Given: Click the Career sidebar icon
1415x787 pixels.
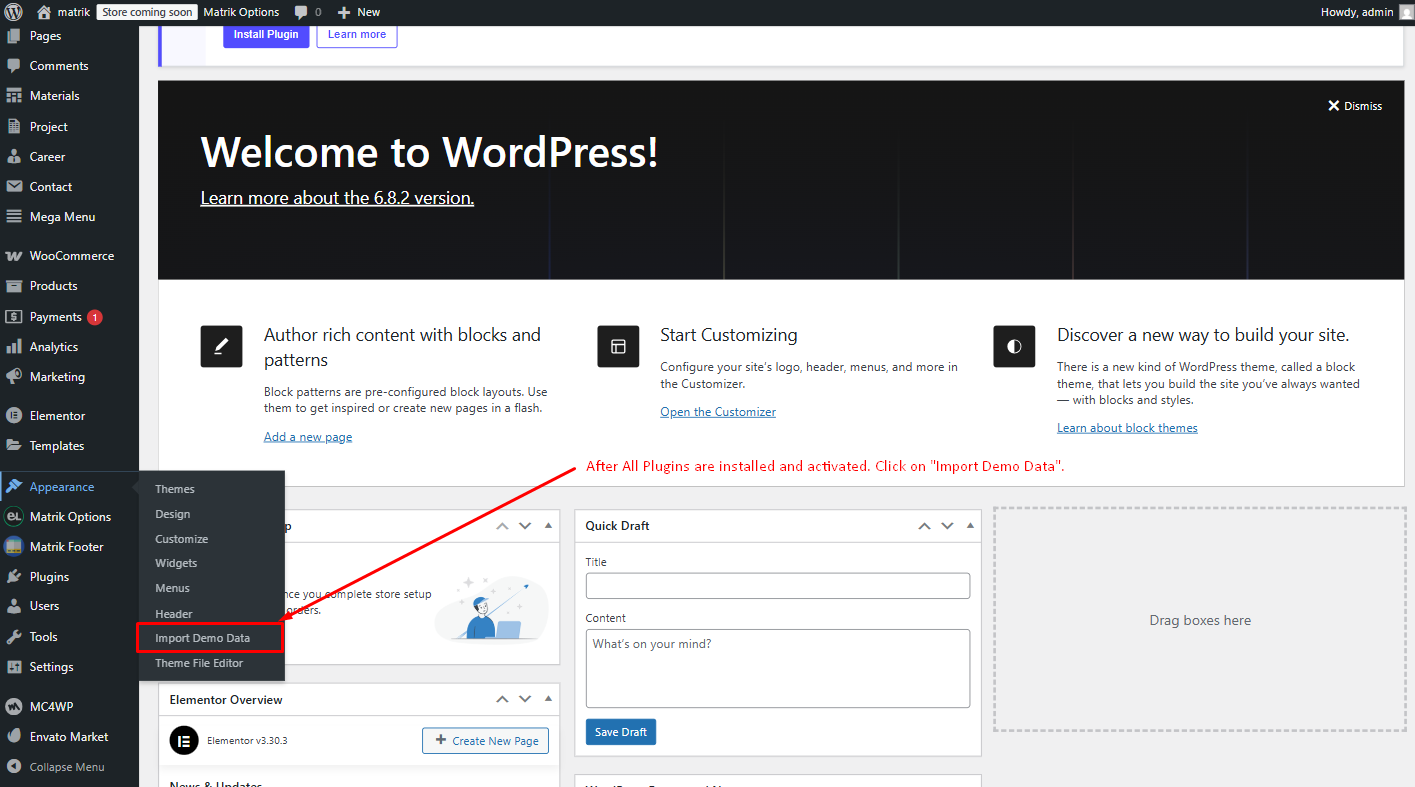Looking at the screenshot, I should click(14, 157).
